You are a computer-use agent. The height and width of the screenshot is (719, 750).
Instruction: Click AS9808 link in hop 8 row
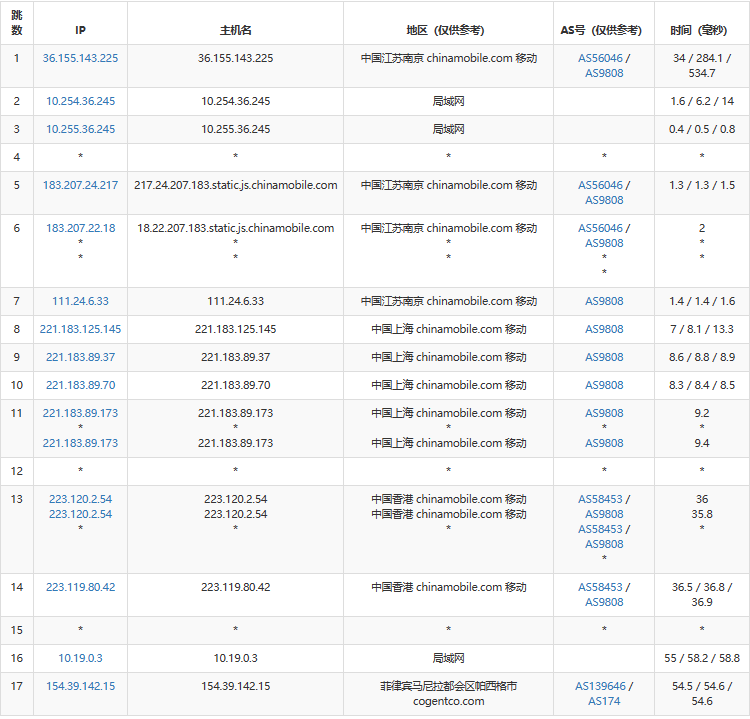(604, 329)
